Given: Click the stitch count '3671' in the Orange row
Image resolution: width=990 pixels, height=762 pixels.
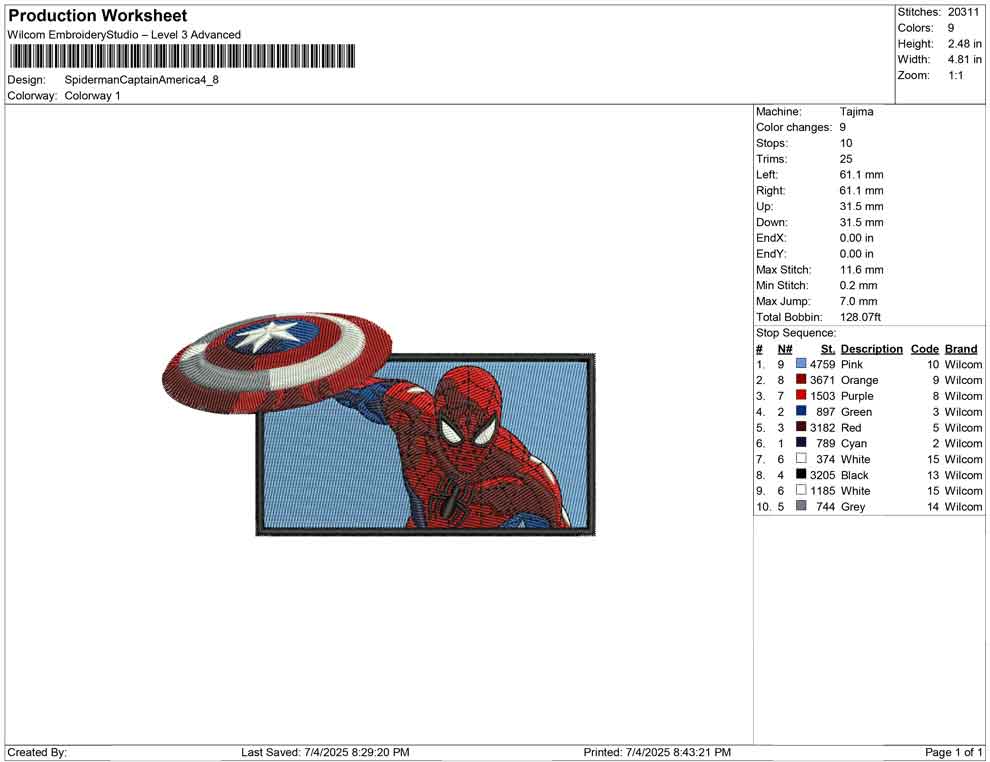Looking at the screenshot, I should click(822, 379).
